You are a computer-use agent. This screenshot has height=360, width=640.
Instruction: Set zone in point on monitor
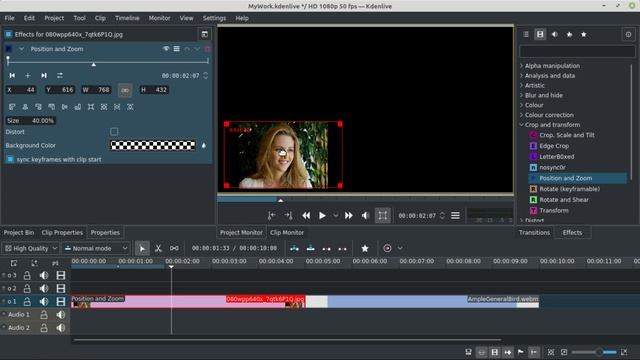click(x=271, y=216)
